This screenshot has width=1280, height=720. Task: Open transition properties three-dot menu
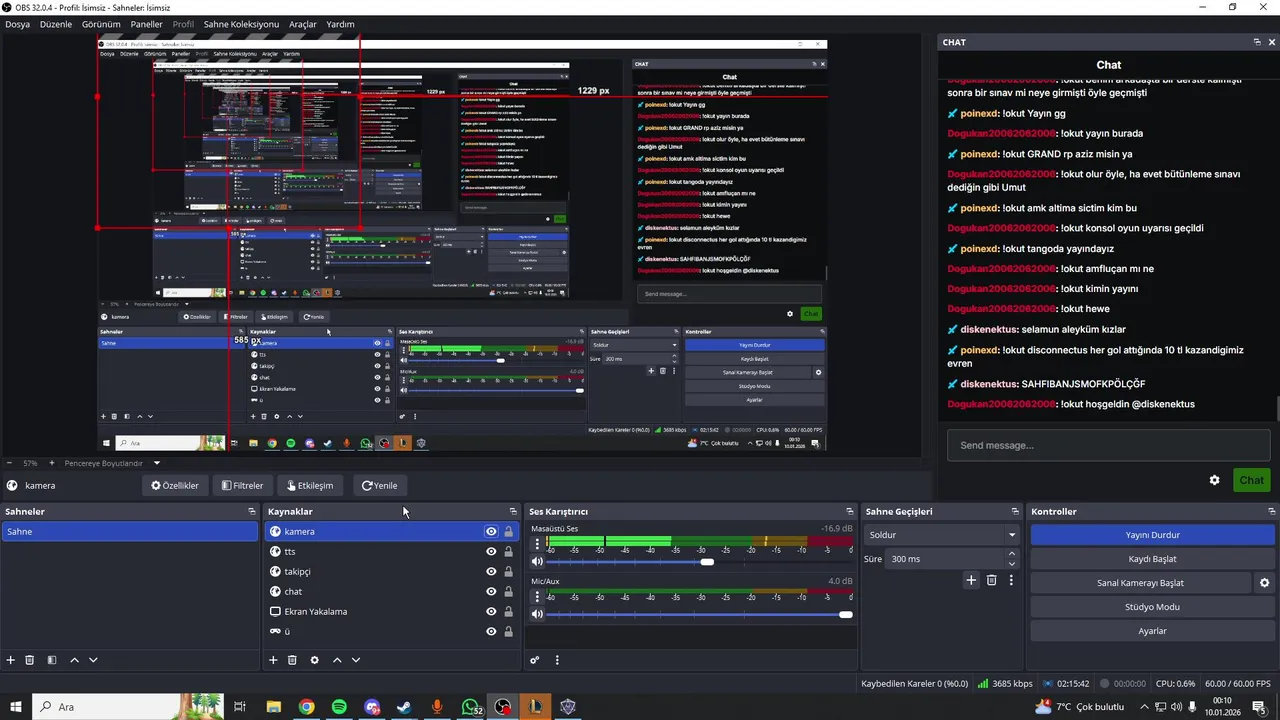1011,580
